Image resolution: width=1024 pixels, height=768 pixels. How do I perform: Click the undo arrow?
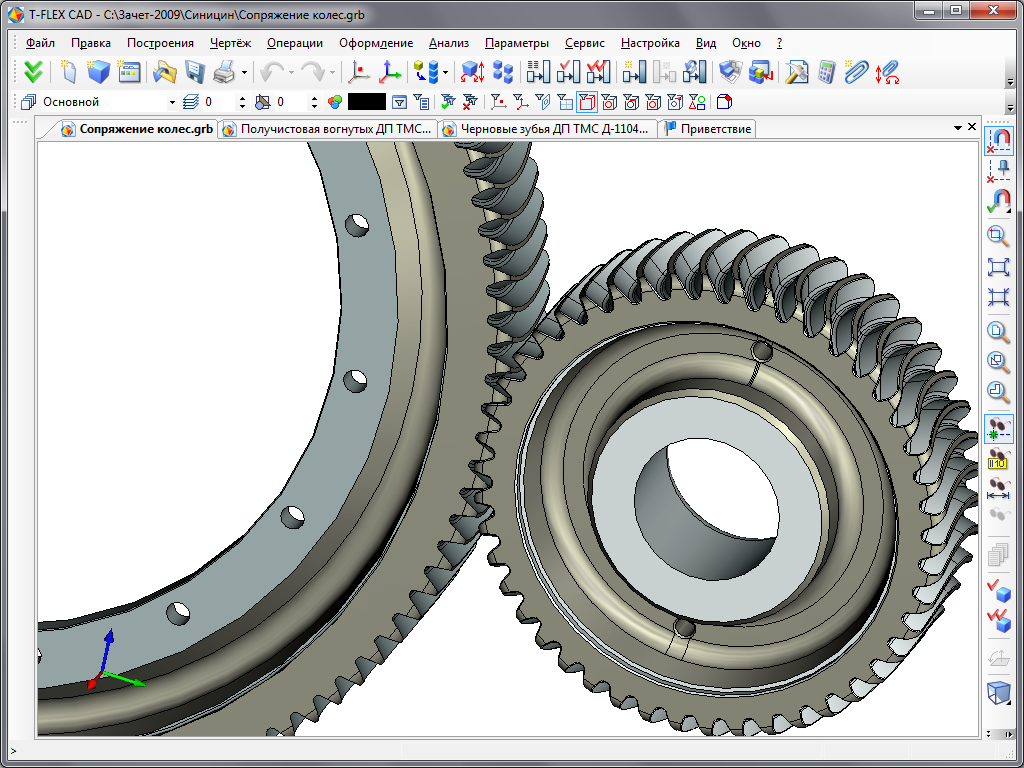coord(272,72)
